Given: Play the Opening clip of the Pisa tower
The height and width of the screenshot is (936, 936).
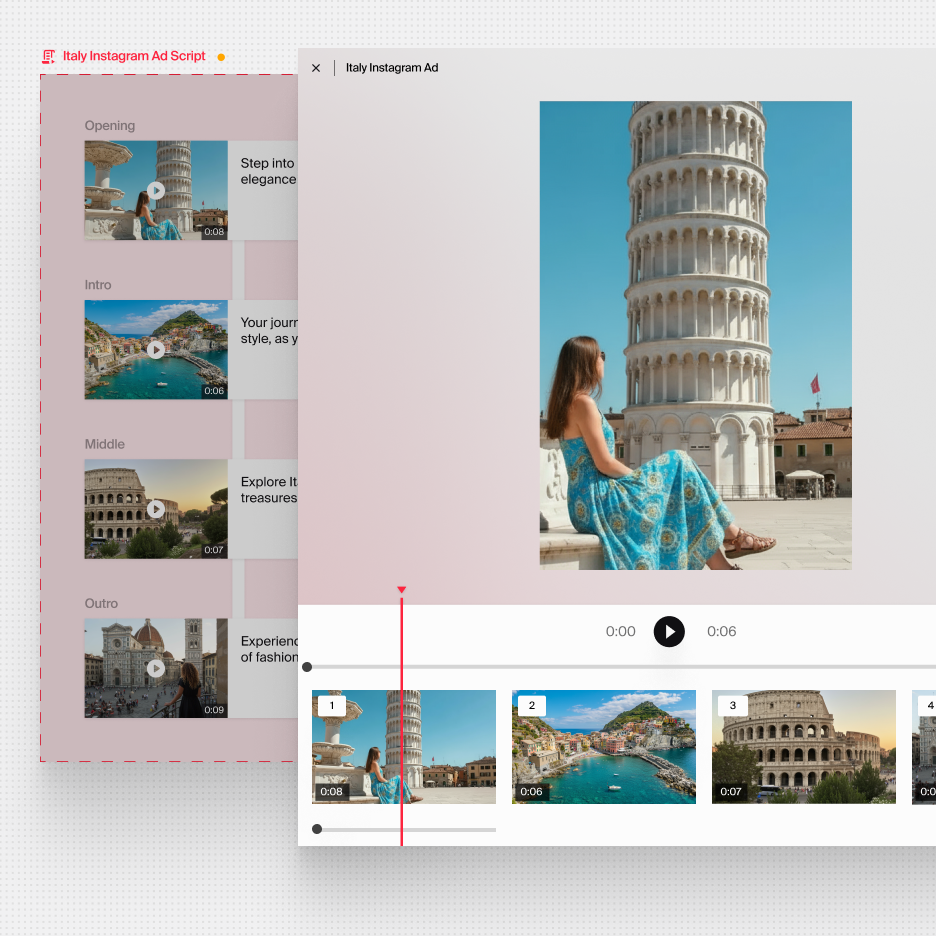Looking at the screenshot, I should pyautogui.click(x=156, y=190).
